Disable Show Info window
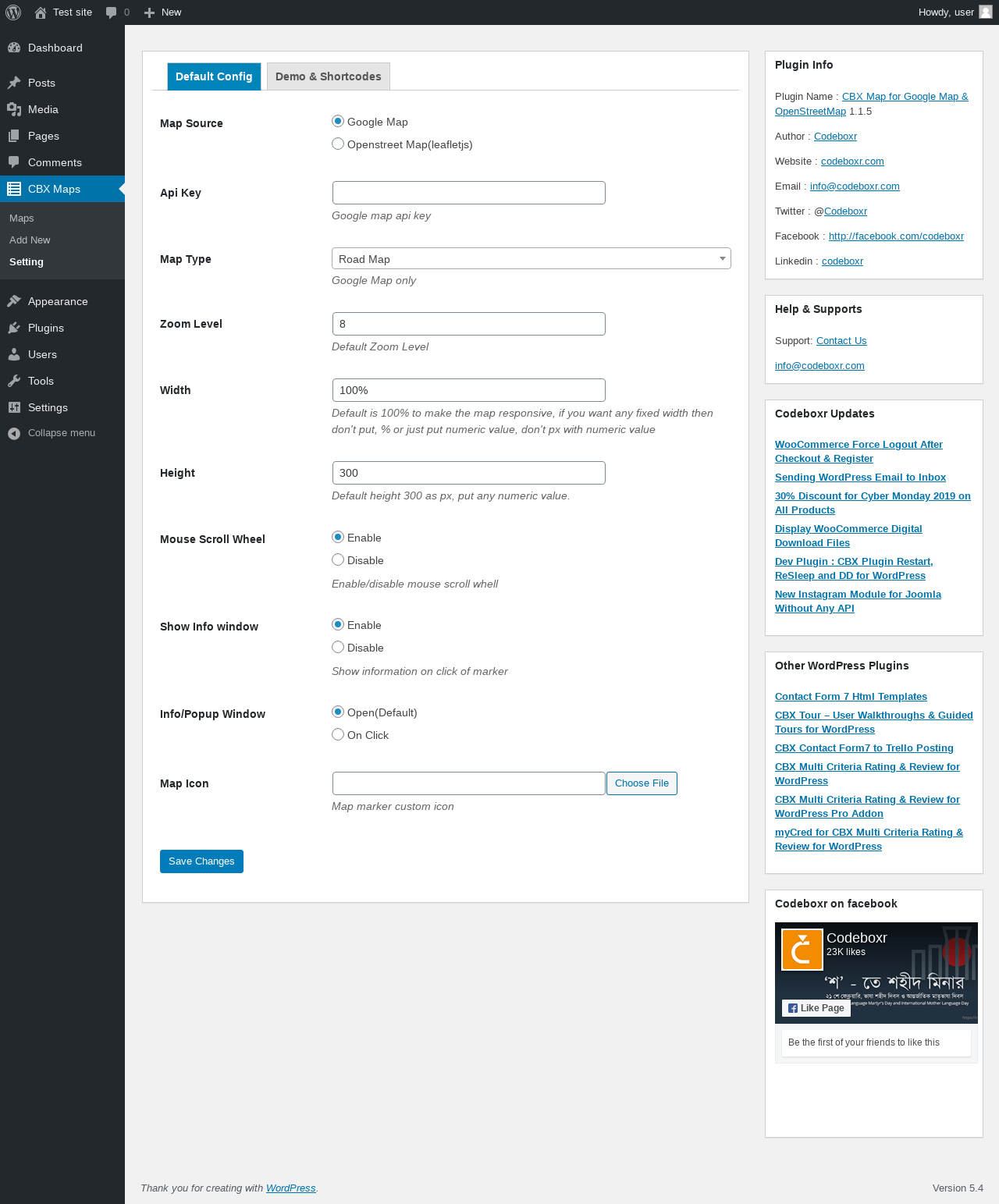The width and height of the screenshot is (999, 1204). click(338, 647)
